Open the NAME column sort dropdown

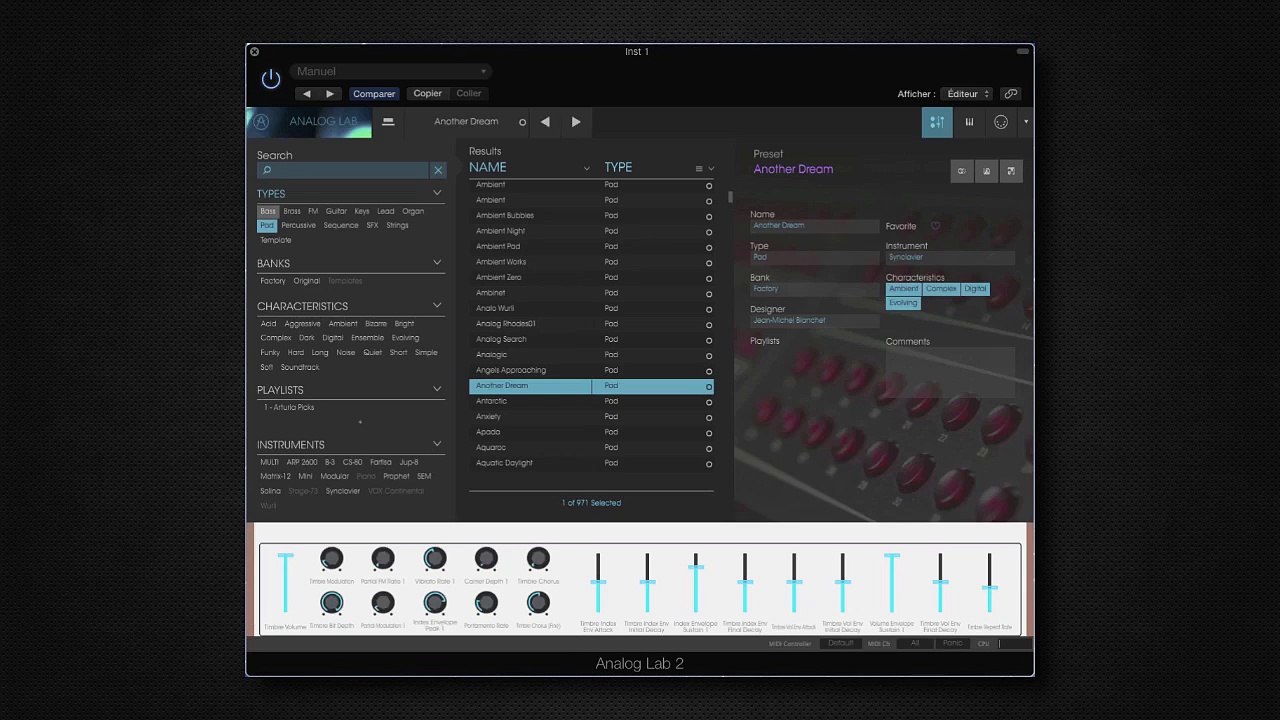[x=586, y=169]
